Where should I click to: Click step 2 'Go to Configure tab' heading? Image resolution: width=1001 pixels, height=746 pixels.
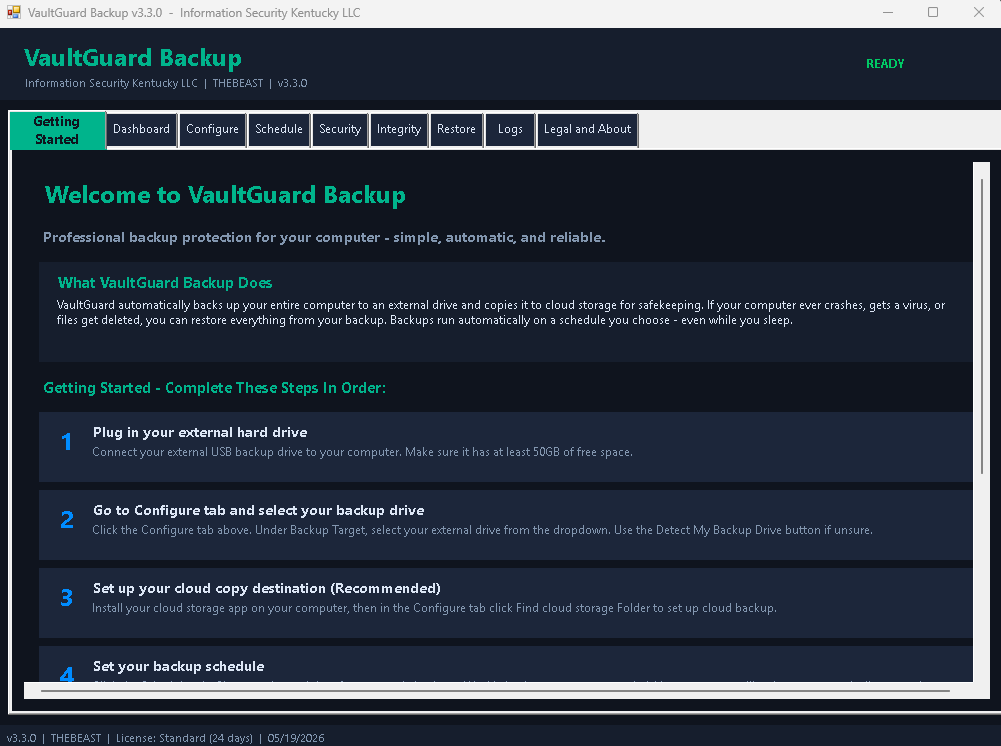[259, 510]
